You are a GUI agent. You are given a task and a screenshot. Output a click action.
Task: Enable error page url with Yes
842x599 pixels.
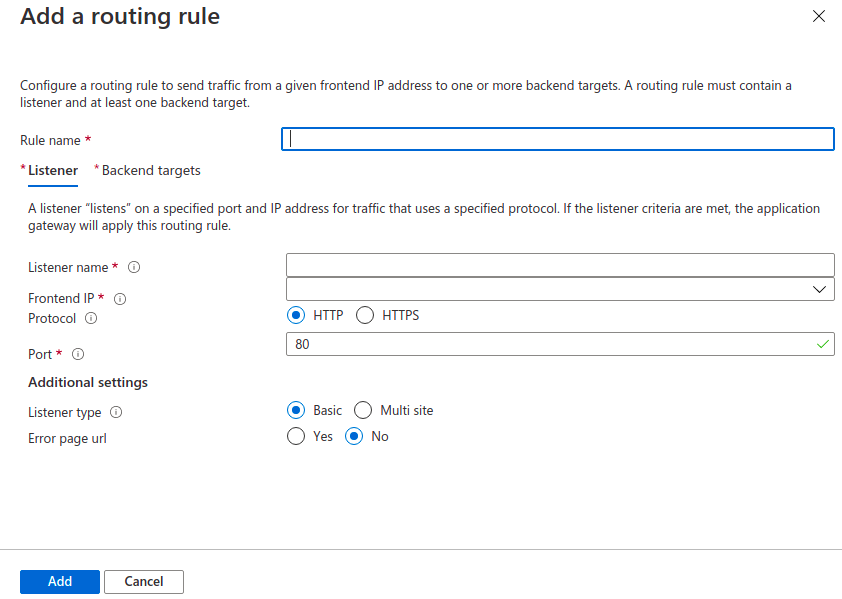coord(295,436)
